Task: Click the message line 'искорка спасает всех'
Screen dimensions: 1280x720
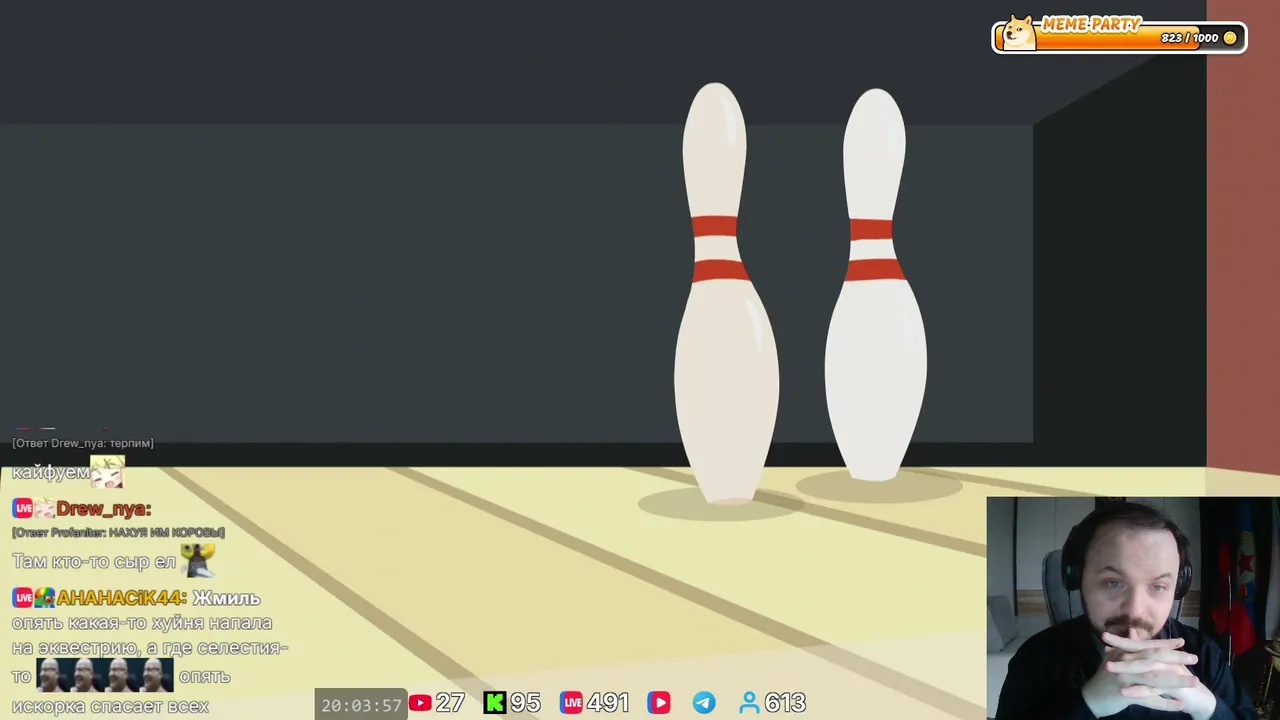Action: 110,706
